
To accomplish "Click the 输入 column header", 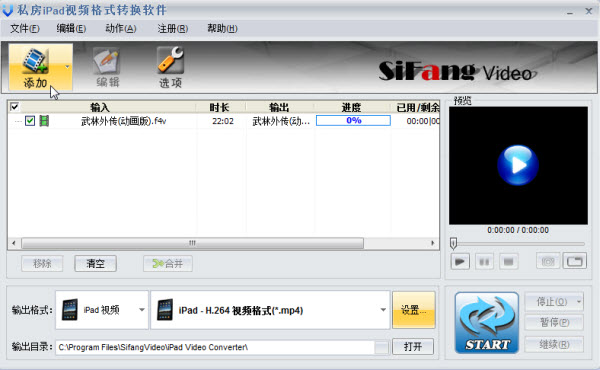I will pos(100,108).
